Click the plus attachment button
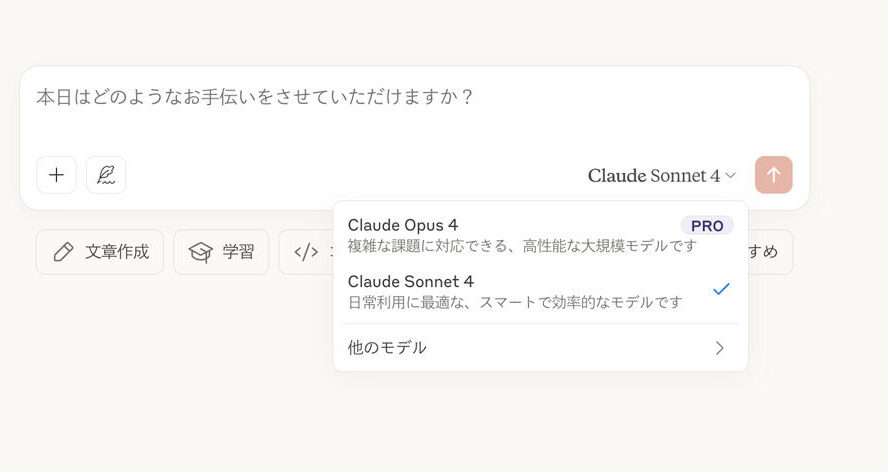 point(56,175)
